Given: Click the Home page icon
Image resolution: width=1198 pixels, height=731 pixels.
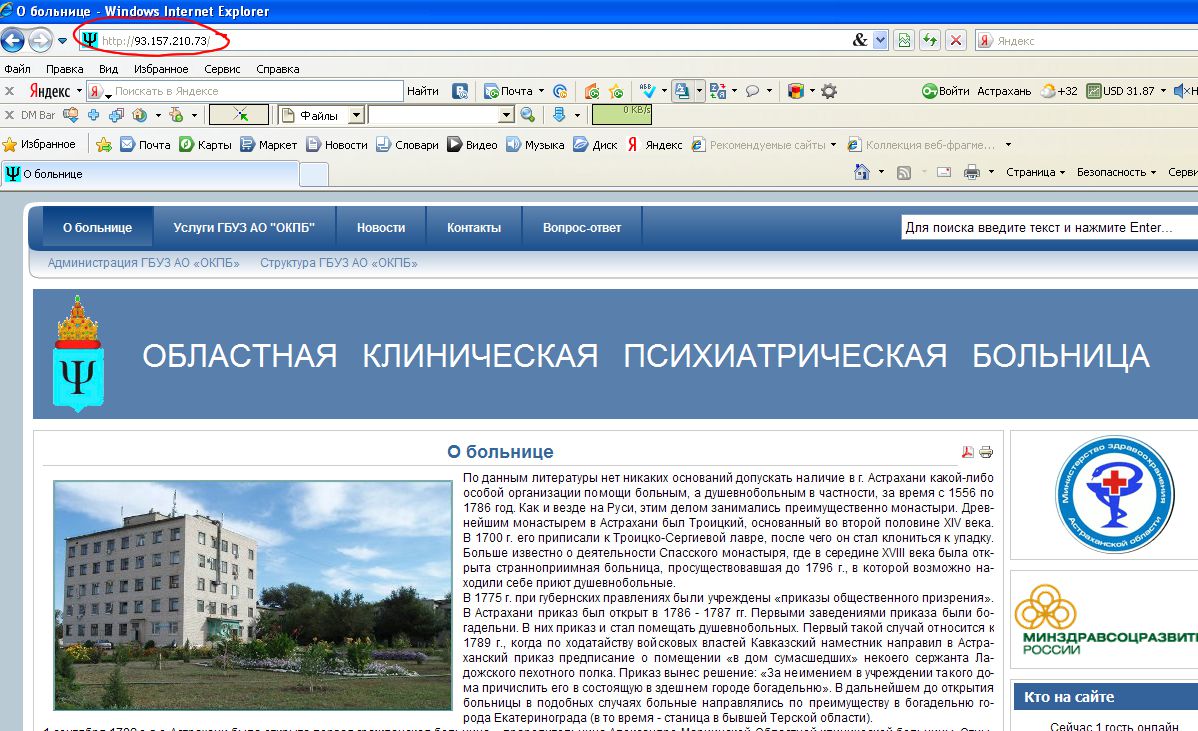Looking at the screenshot, I should [x=862, y=172].
